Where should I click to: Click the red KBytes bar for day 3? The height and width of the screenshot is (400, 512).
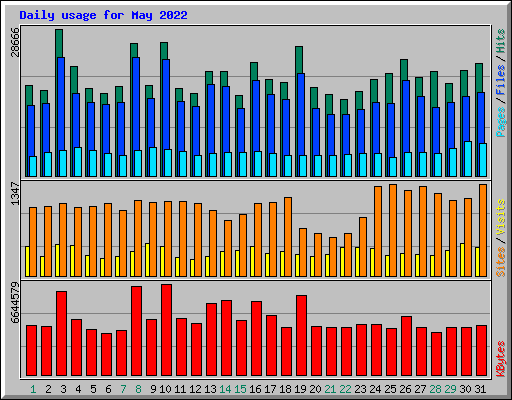tap(61, 333)
